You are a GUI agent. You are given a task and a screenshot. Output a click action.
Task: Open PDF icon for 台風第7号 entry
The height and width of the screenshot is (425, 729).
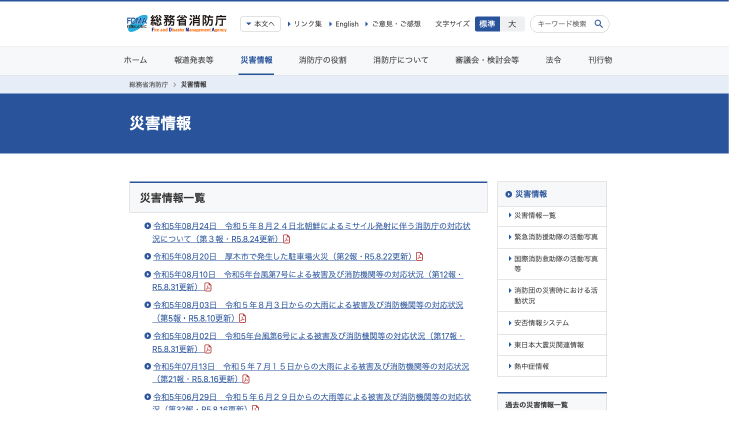(208, 287)
